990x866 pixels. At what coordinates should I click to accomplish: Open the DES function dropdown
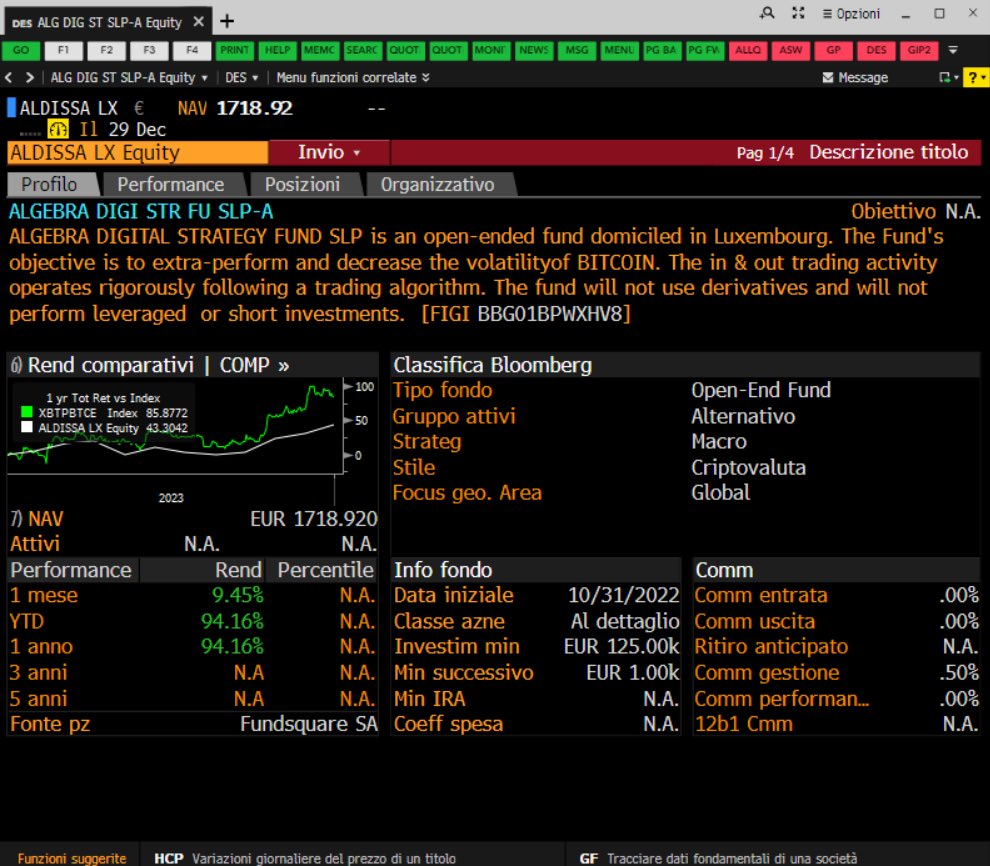[242, 77]
